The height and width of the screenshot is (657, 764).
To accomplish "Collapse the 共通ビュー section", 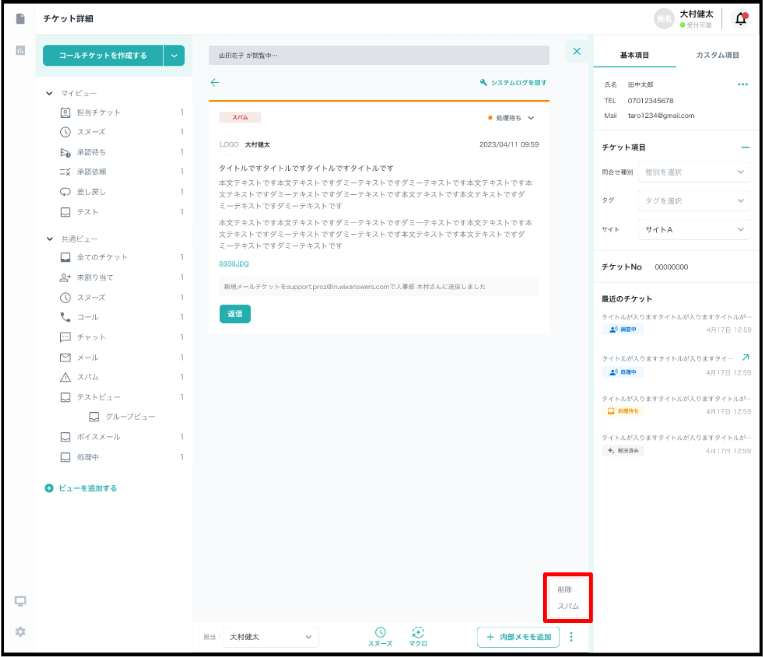I will click(50, 239).
